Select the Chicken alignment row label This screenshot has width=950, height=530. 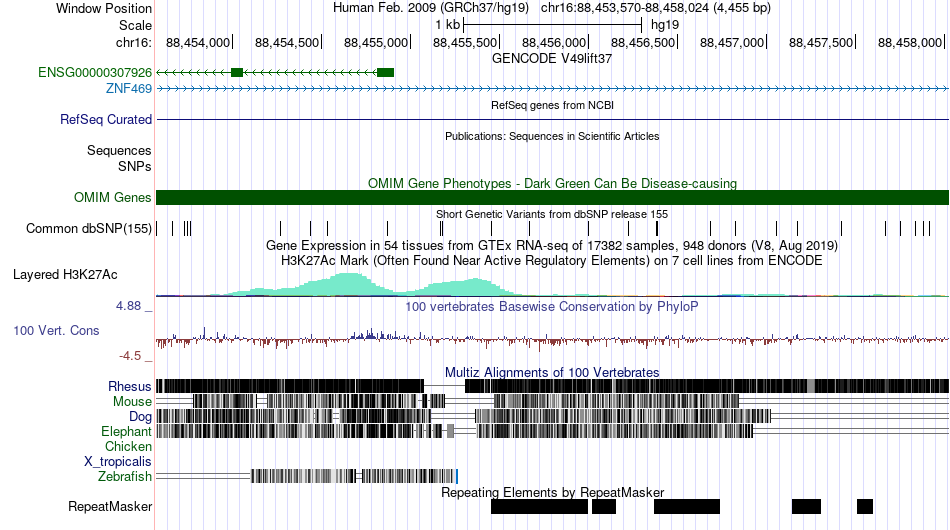[128, 446]
